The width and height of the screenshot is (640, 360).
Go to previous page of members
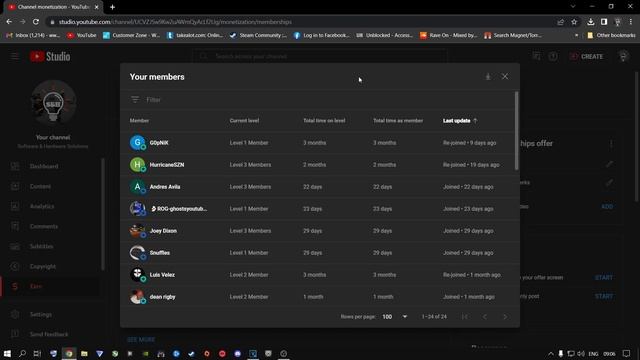pos(485,317)
